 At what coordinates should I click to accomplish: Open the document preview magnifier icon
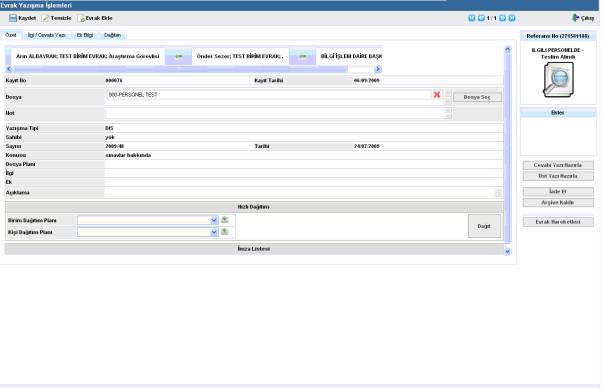558,79
